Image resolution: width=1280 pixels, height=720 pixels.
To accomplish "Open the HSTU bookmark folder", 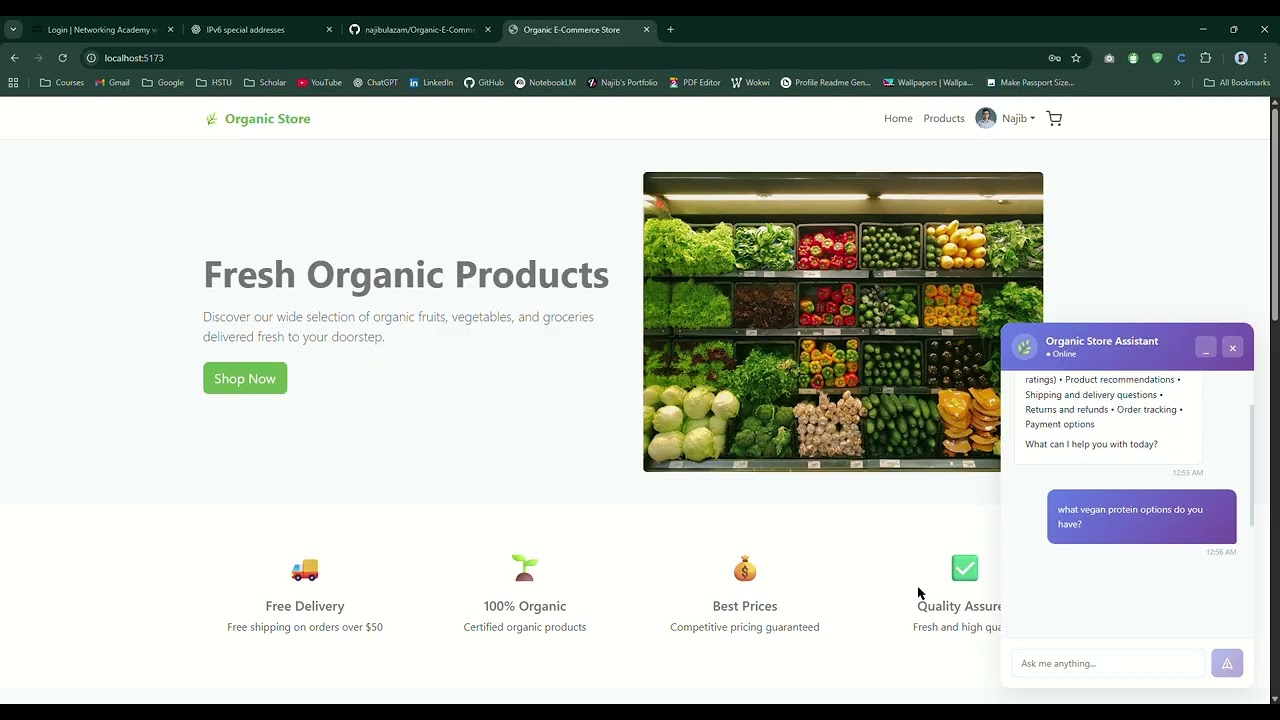I will [214, 83].
